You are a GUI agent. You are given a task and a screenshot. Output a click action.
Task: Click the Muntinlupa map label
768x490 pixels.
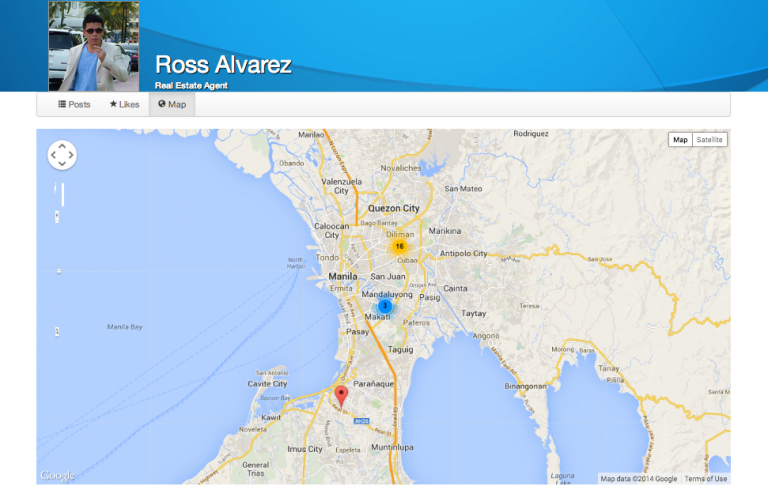tap(392, 447)
